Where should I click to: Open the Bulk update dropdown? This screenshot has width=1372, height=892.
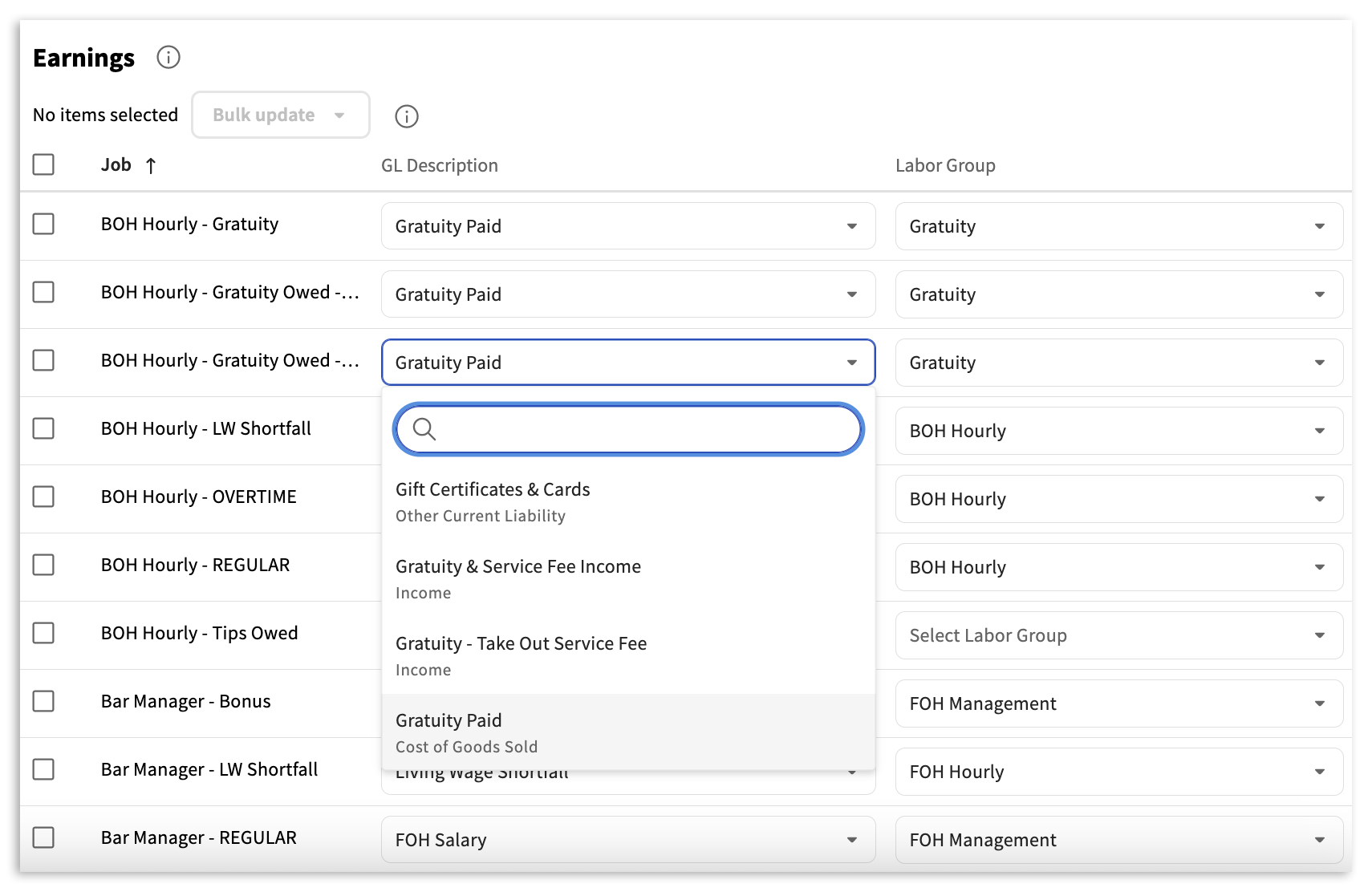pos(280,115)
